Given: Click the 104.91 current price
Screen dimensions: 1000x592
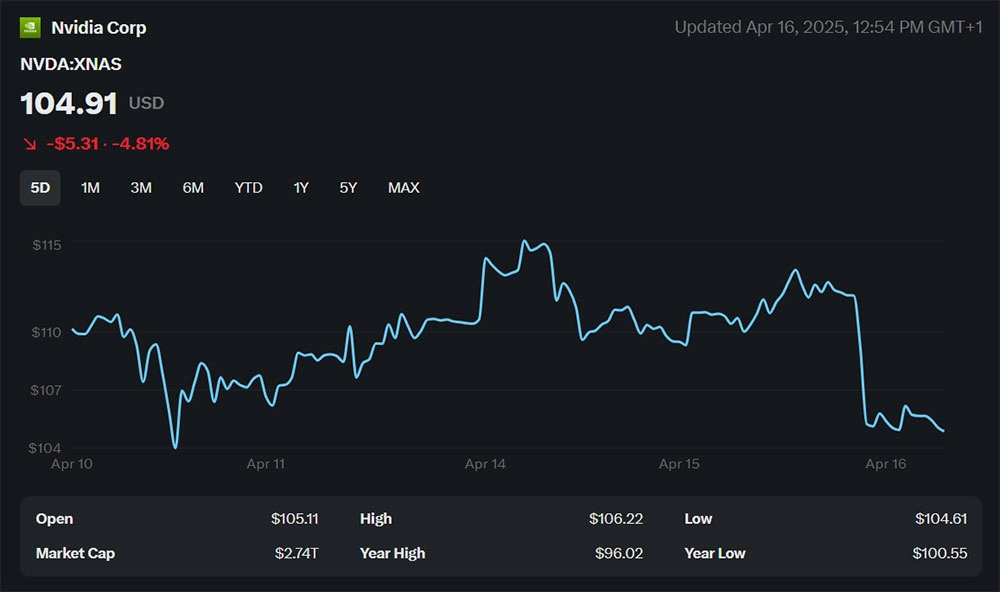Looking at the screenshot, I should pyautogui.click(x=69, y=103).
